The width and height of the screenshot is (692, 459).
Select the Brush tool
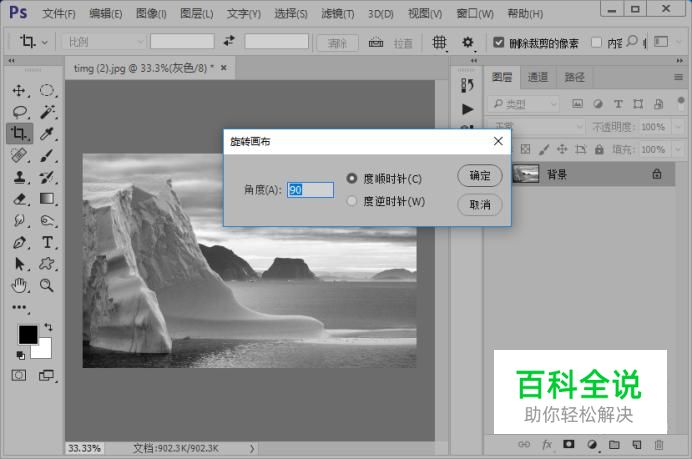point(47,155)
